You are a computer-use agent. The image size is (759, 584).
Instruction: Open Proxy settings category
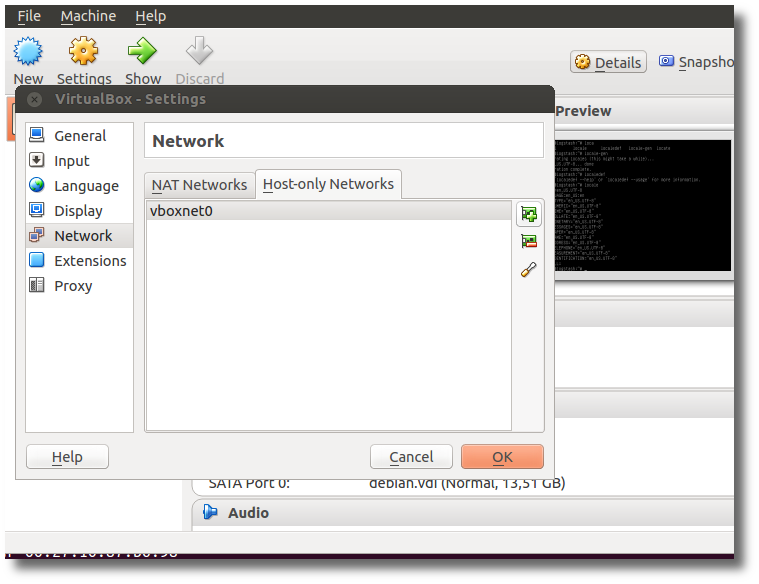[79, 286]
